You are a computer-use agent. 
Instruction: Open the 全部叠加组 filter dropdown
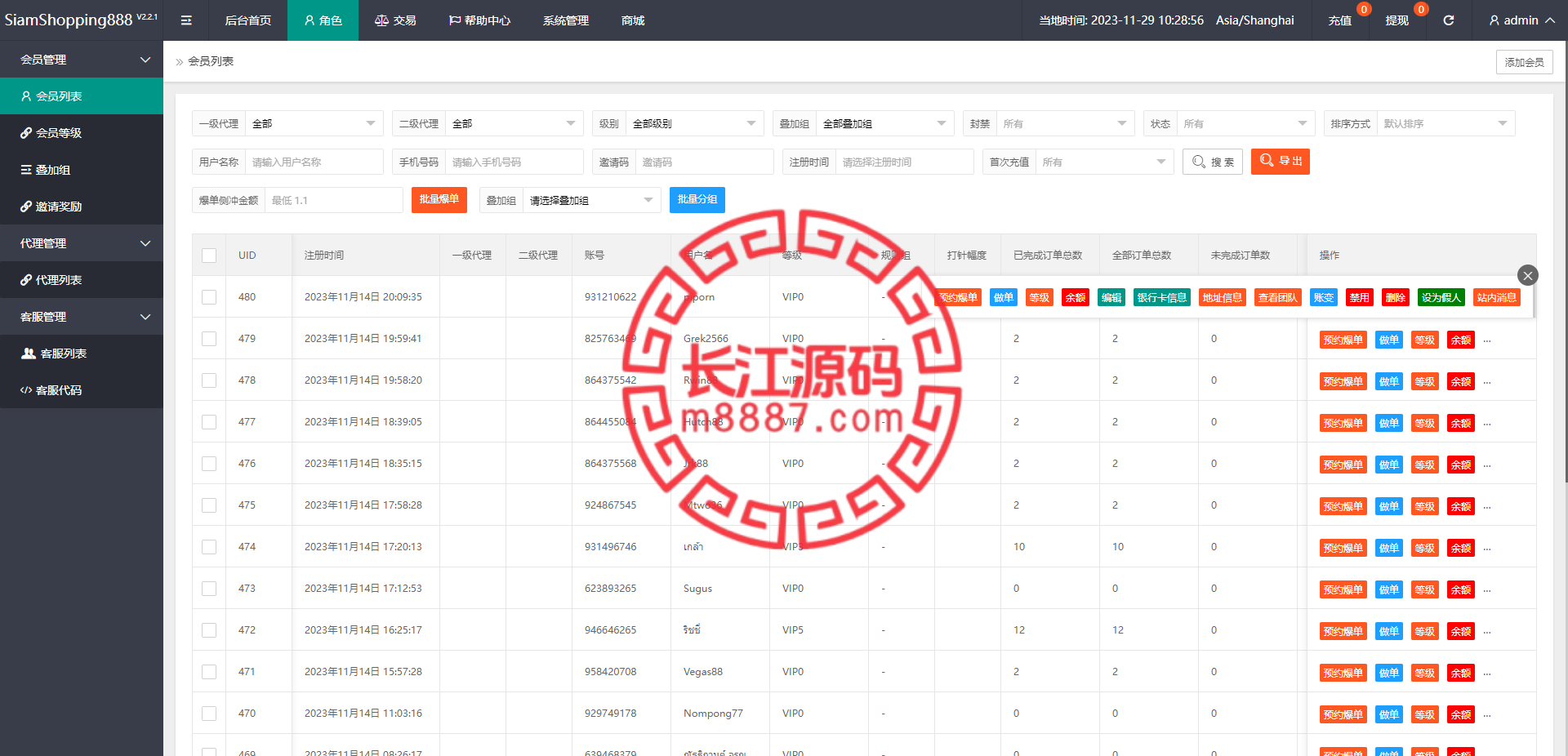click(x=884, y=124)
